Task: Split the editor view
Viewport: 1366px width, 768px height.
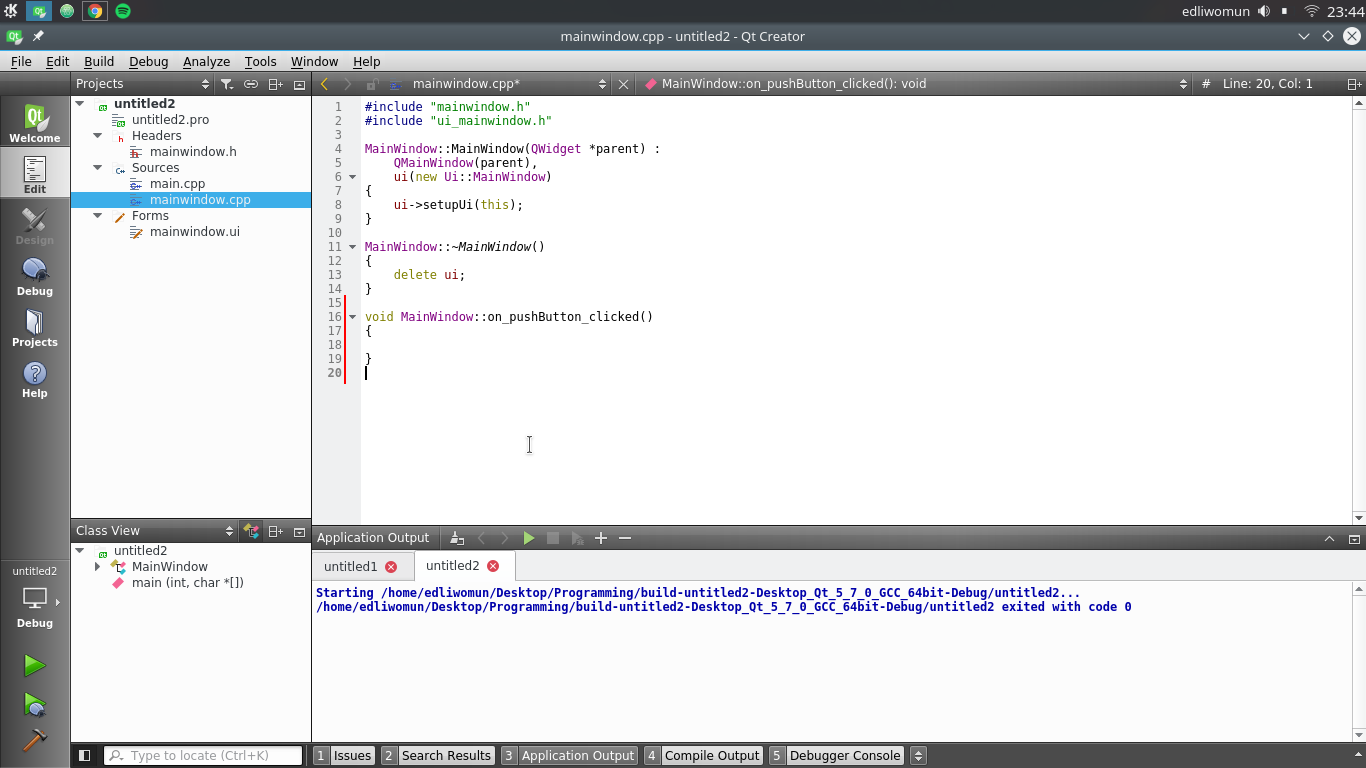Action: tap(1354, 84)
